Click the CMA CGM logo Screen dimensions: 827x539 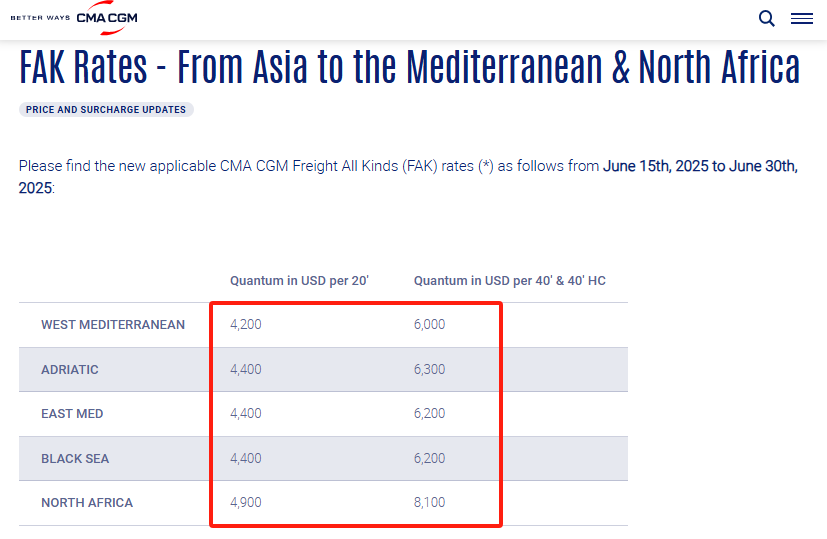click(107, 18)
